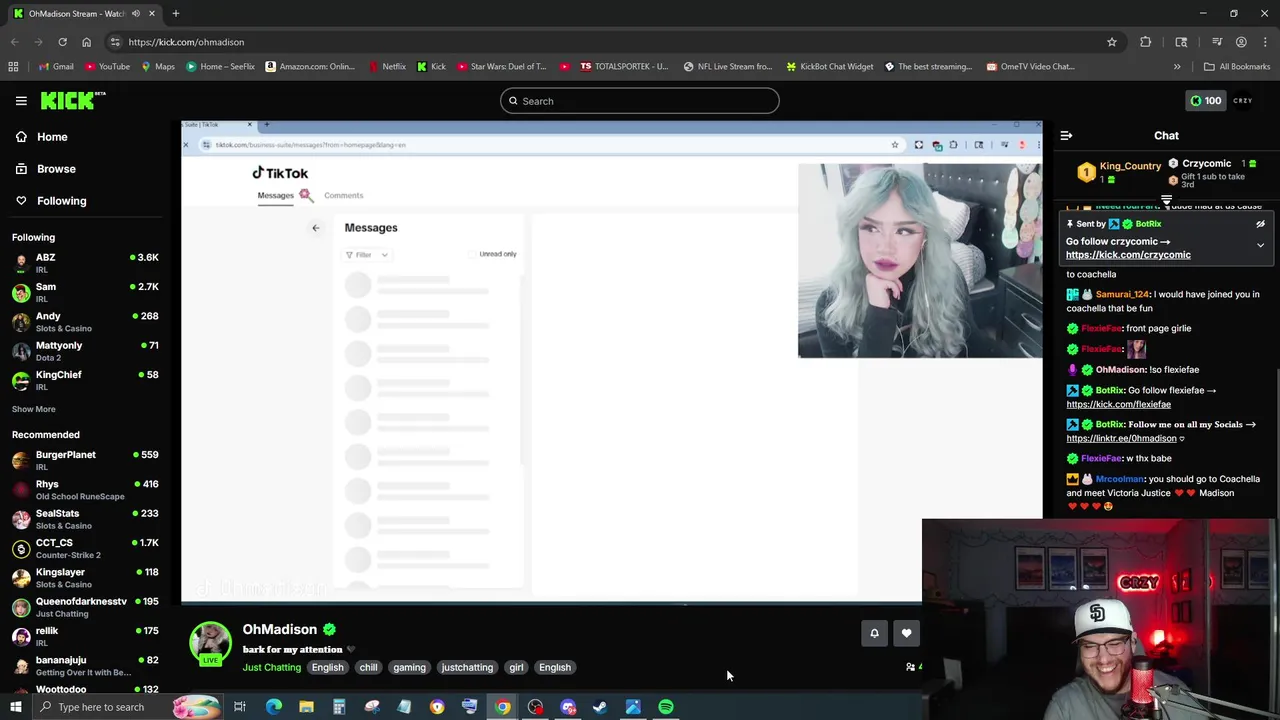Viewport: 1280px width, 720px height.
Task: Open Kingslayer recommended channel
Action: [85, 578]
